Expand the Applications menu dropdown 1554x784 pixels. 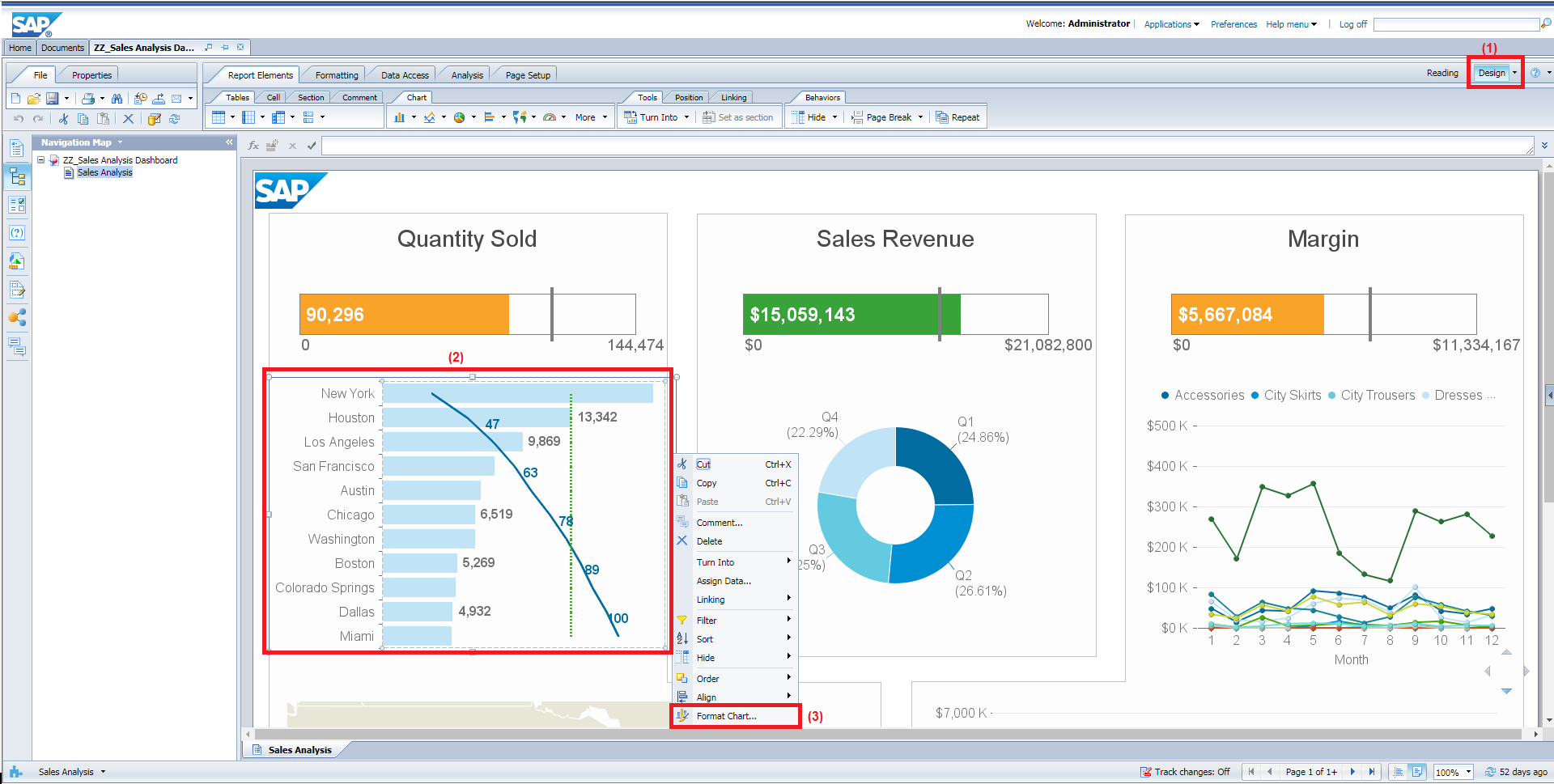coord(1171,24)
